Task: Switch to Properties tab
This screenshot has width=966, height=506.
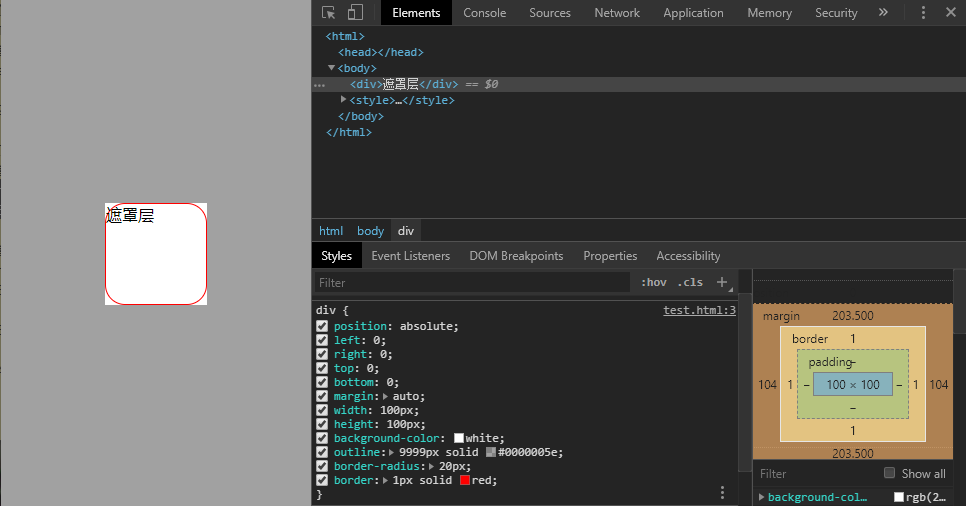Action: pyautogui.click(x=610, y=256)
